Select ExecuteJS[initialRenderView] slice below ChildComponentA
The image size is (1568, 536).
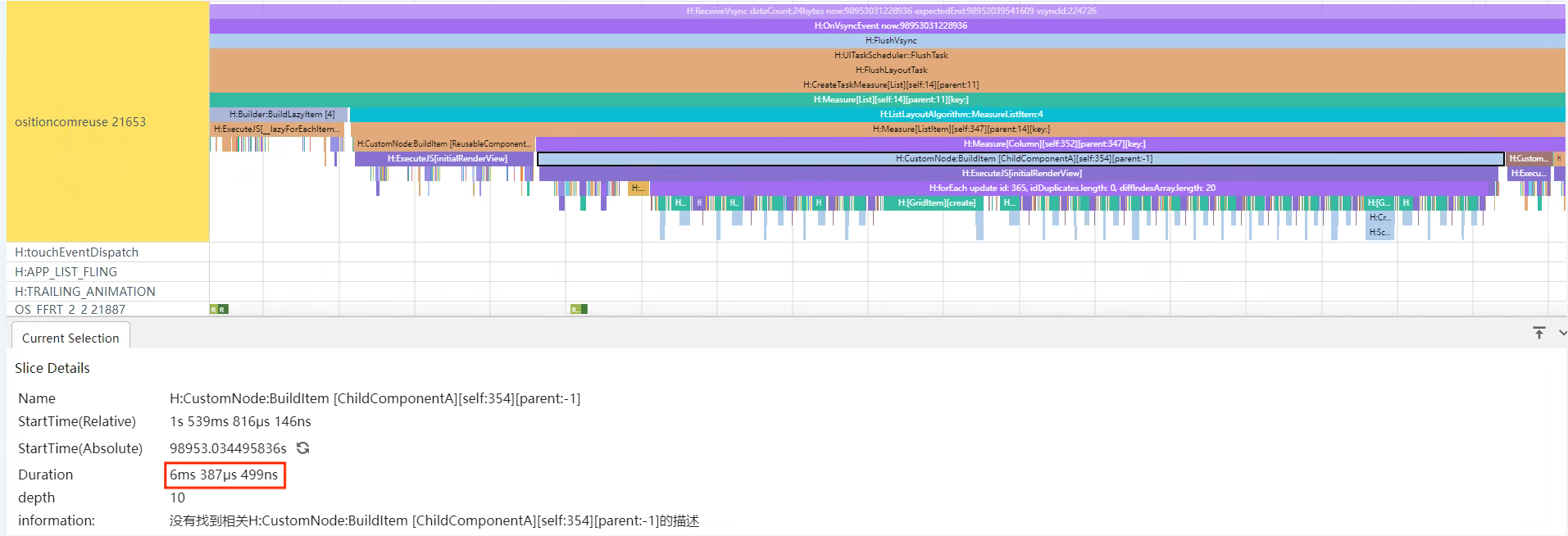coord(1019,173)
